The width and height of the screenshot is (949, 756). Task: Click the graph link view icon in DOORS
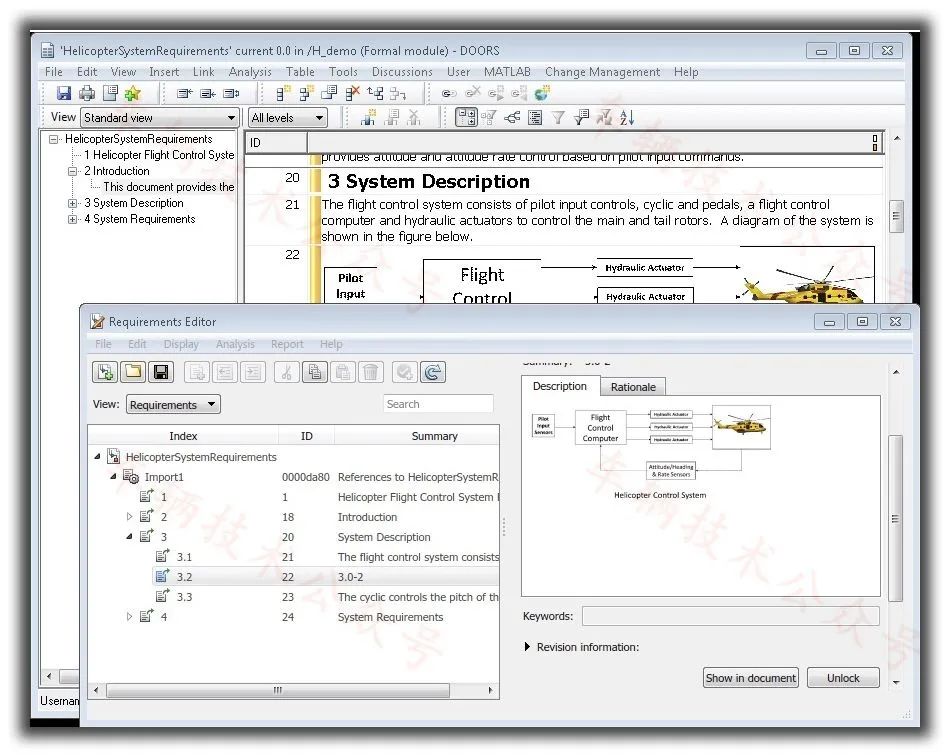(x=512, y=117)
